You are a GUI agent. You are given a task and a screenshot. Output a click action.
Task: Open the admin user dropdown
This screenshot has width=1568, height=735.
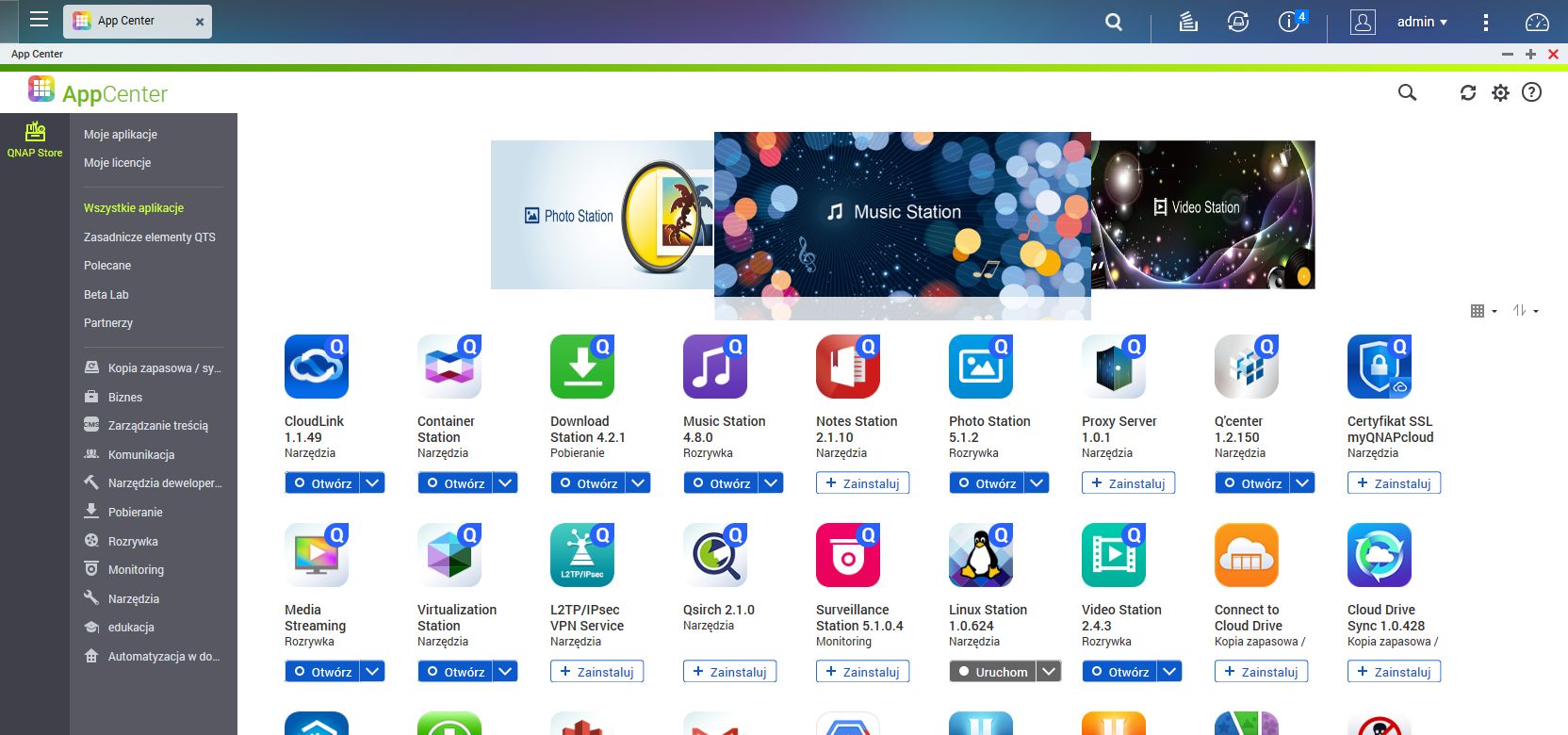[1422, 22]
